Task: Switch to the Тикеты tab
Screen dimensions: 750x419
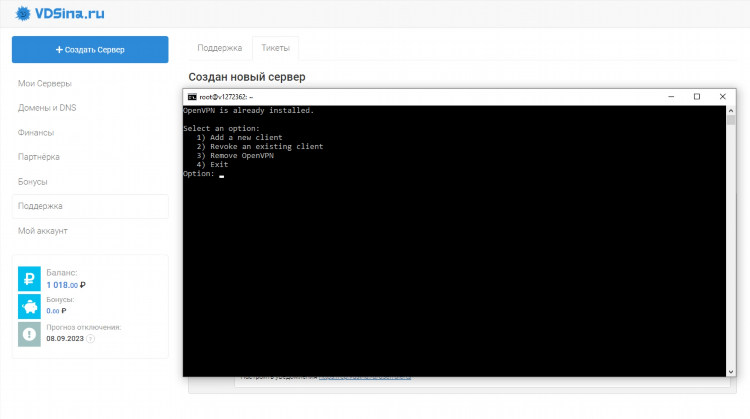Action: (276, 48)
